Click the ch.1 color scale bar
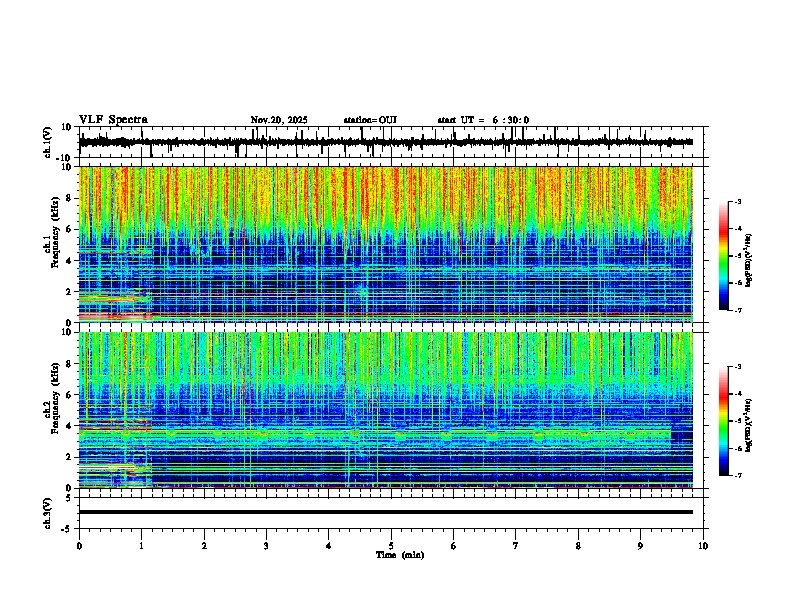This screenshot has height=612, width=792. tap(724, 256)
